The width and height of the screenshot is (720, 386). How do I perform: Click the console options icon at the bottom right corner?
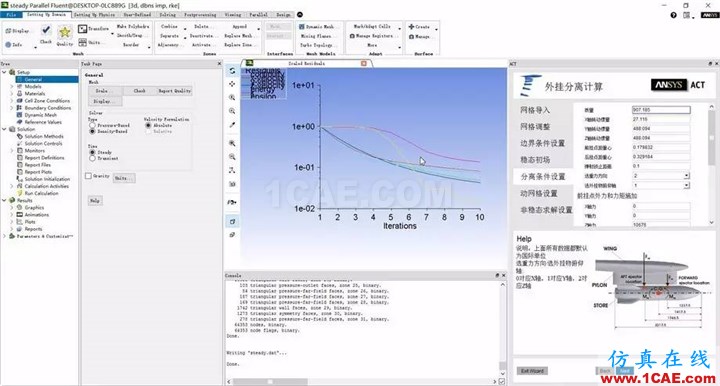(502, 381)
